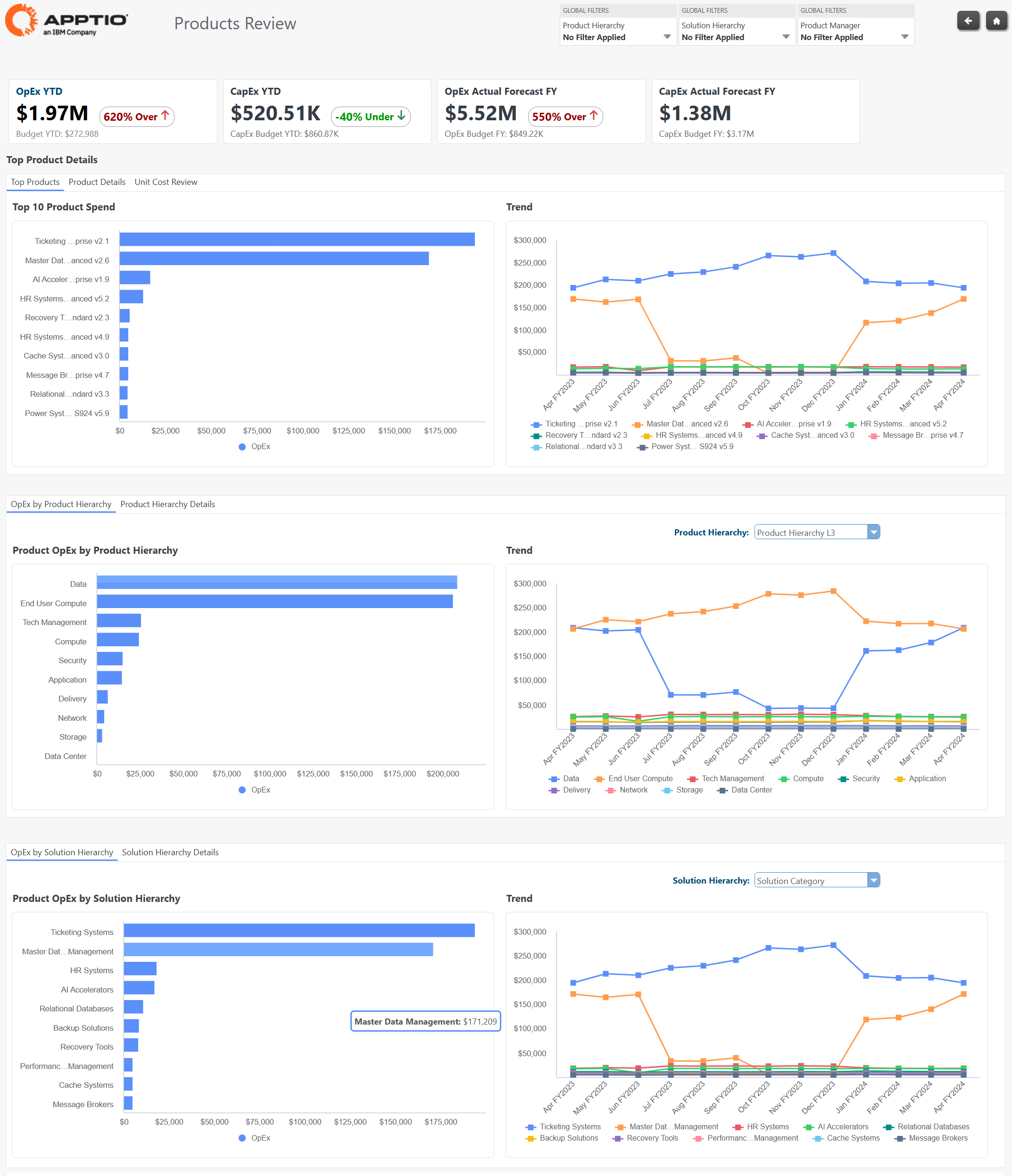Click the Ticketing ...prise v2.1 bar

coord(297,240)
